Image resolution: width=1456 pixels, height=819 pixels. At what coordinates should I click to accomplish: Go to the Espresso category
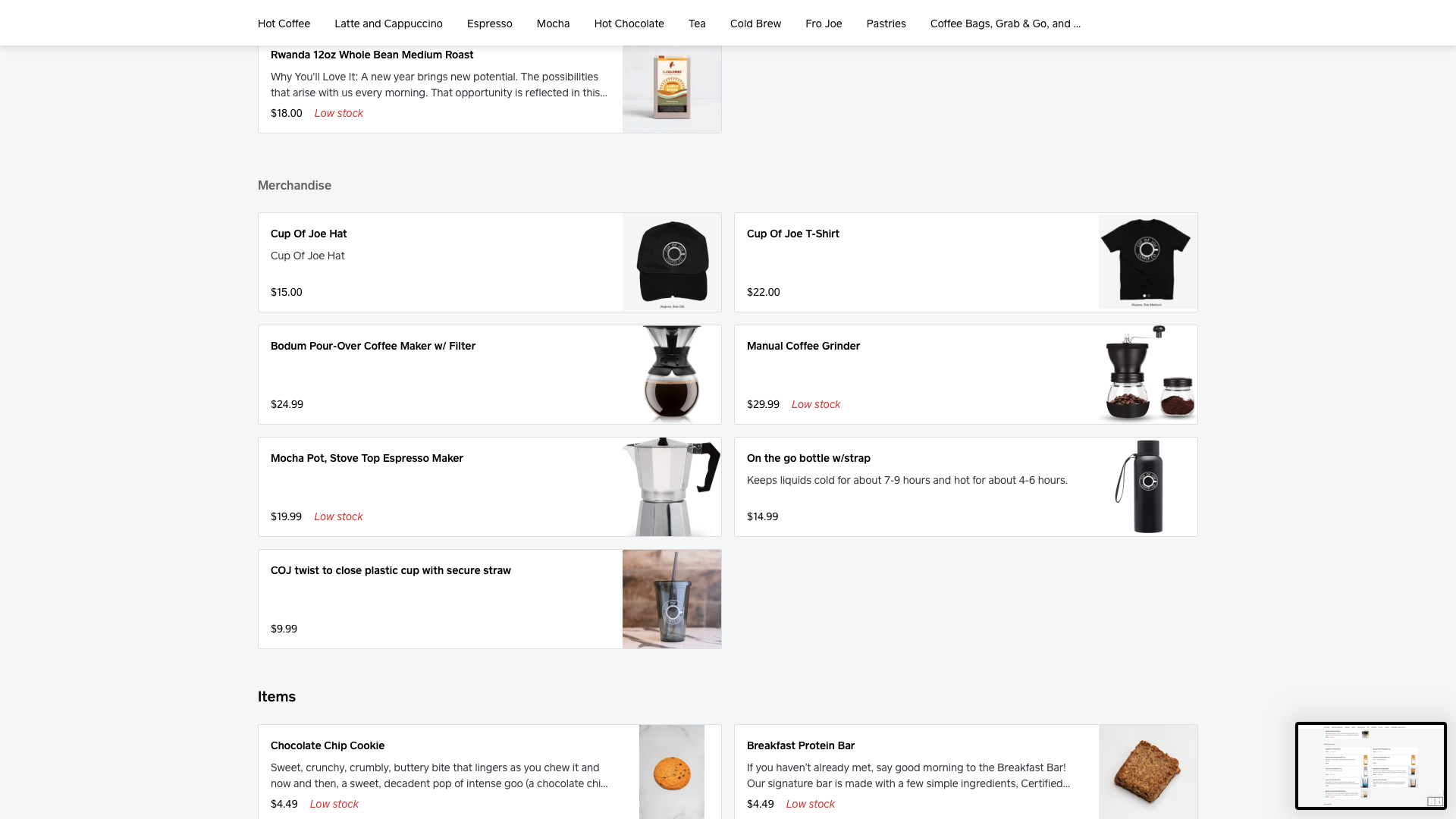489,24
